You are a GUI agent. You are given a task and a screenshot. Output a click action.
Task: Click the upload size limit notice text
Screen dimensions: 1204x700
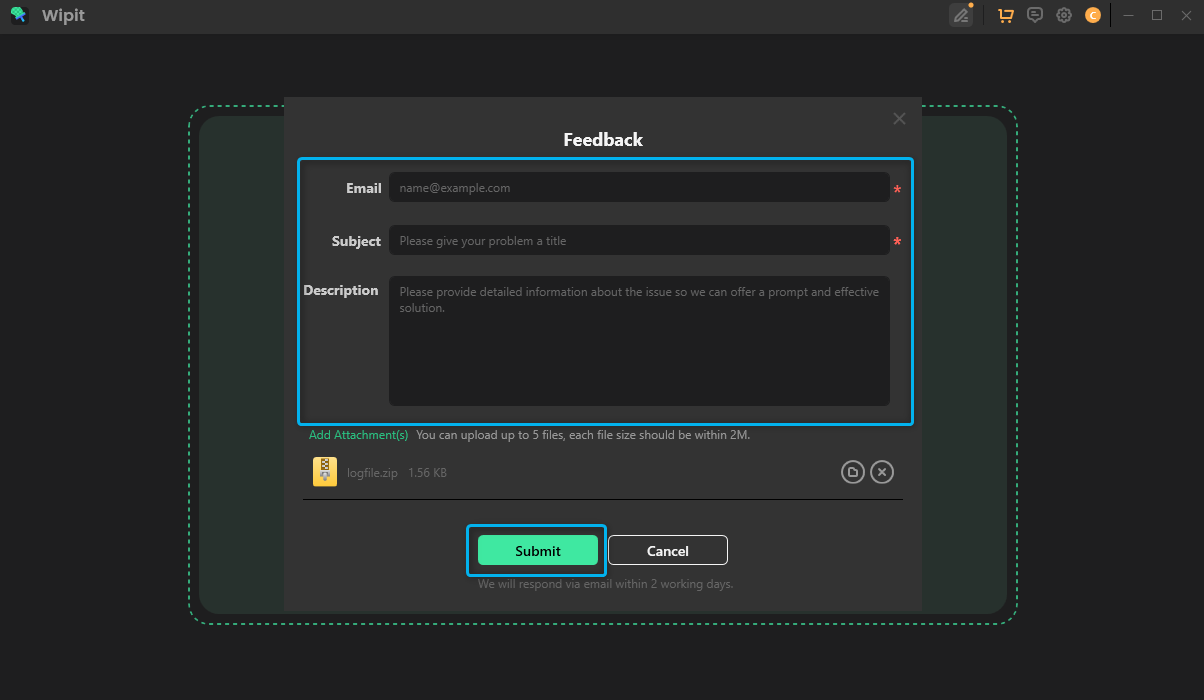coord(582,434)
